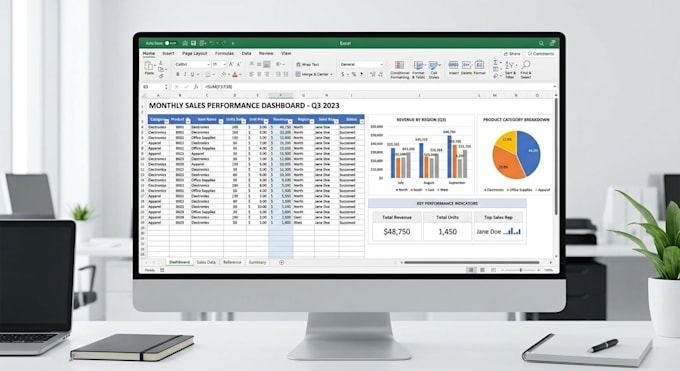The image size is (680, 371).
Task: Click the Align Right icon
Action: tap(266, 75)
